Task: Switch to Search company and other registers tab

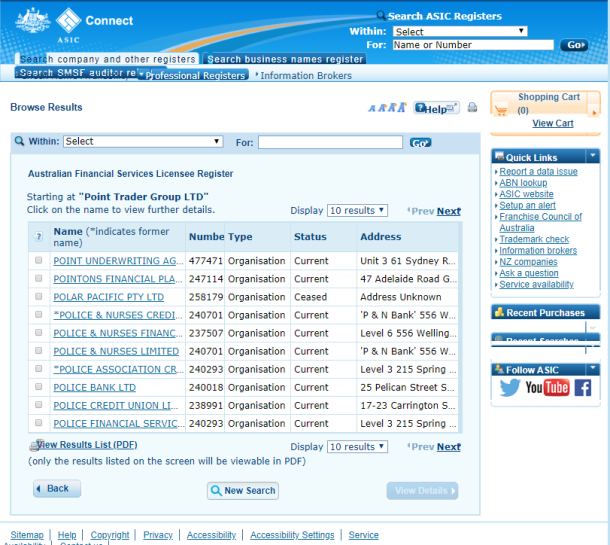Action: (108, 59)
